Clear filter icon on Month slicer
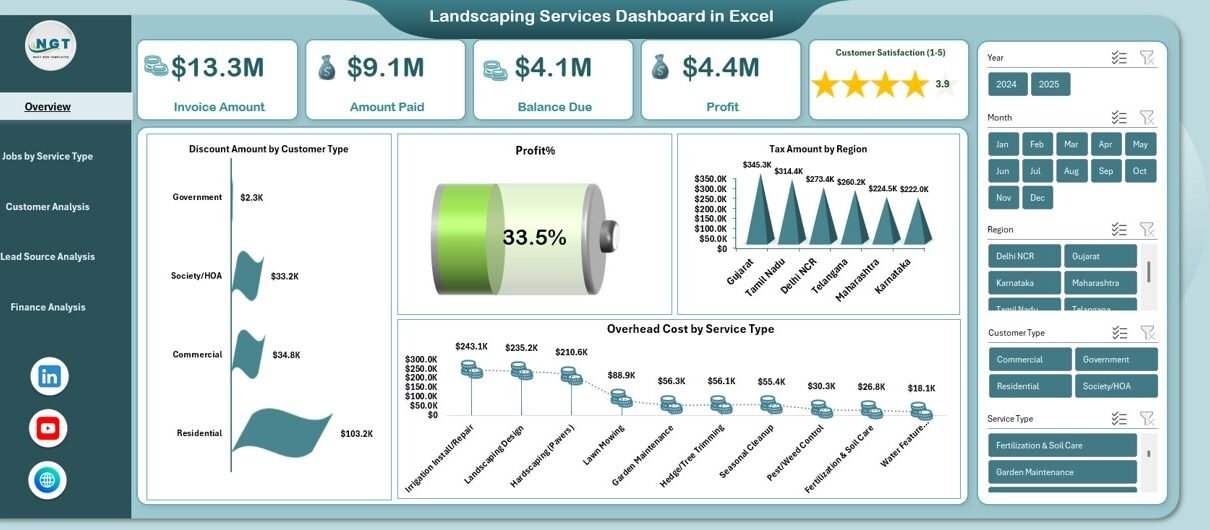 pyautogui.click(x=1147, y=118)
